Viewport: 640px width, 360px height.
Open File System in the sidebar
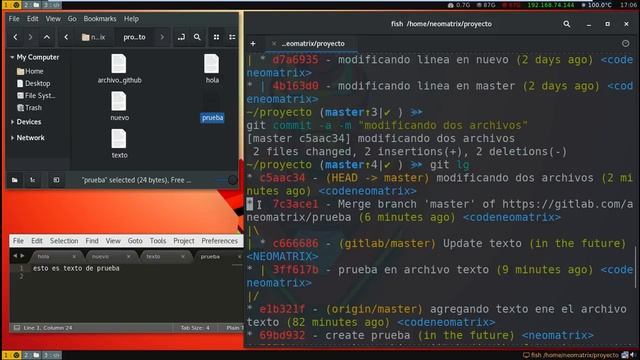(36, 96)
